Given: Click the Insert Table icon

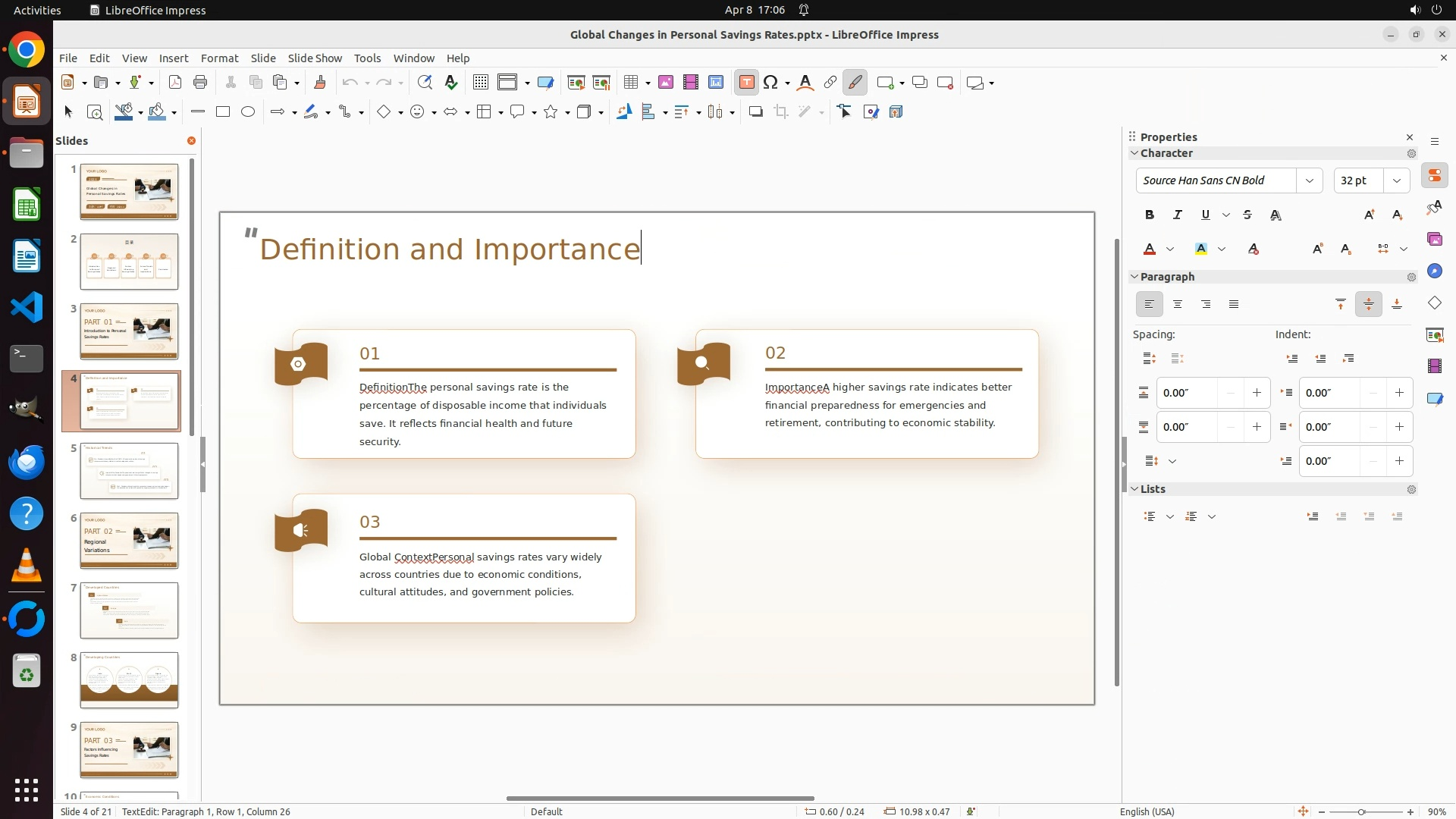Looking at the screenshot, I should click(631, 83).
